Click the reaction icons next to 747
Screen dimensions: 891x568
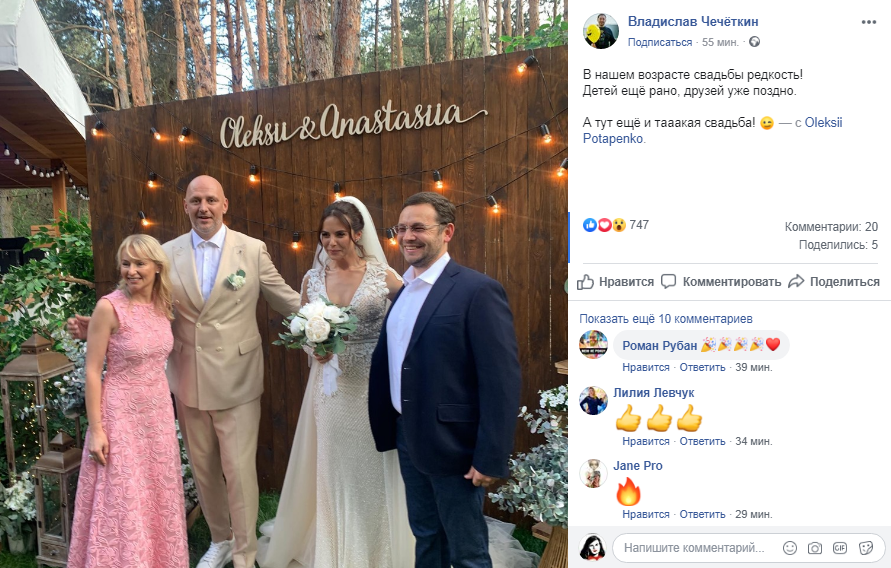coord(604,225)
